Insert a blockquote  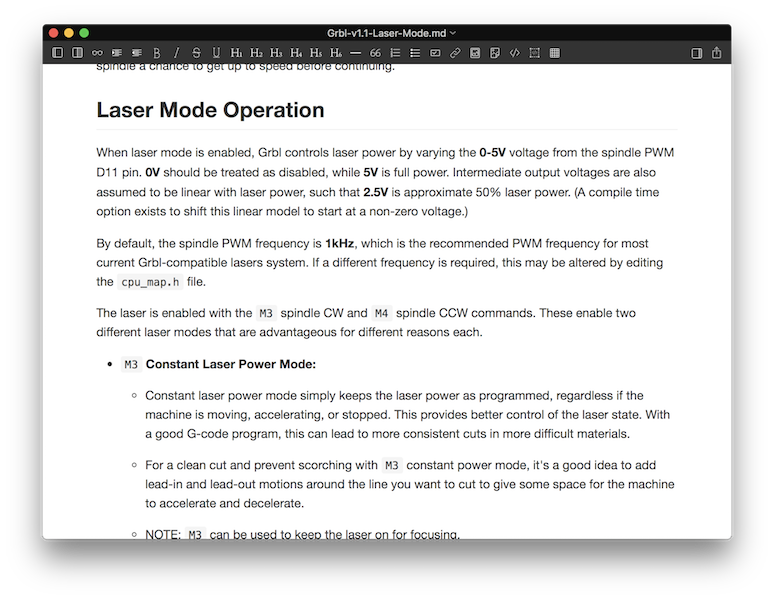coord(375,53)
